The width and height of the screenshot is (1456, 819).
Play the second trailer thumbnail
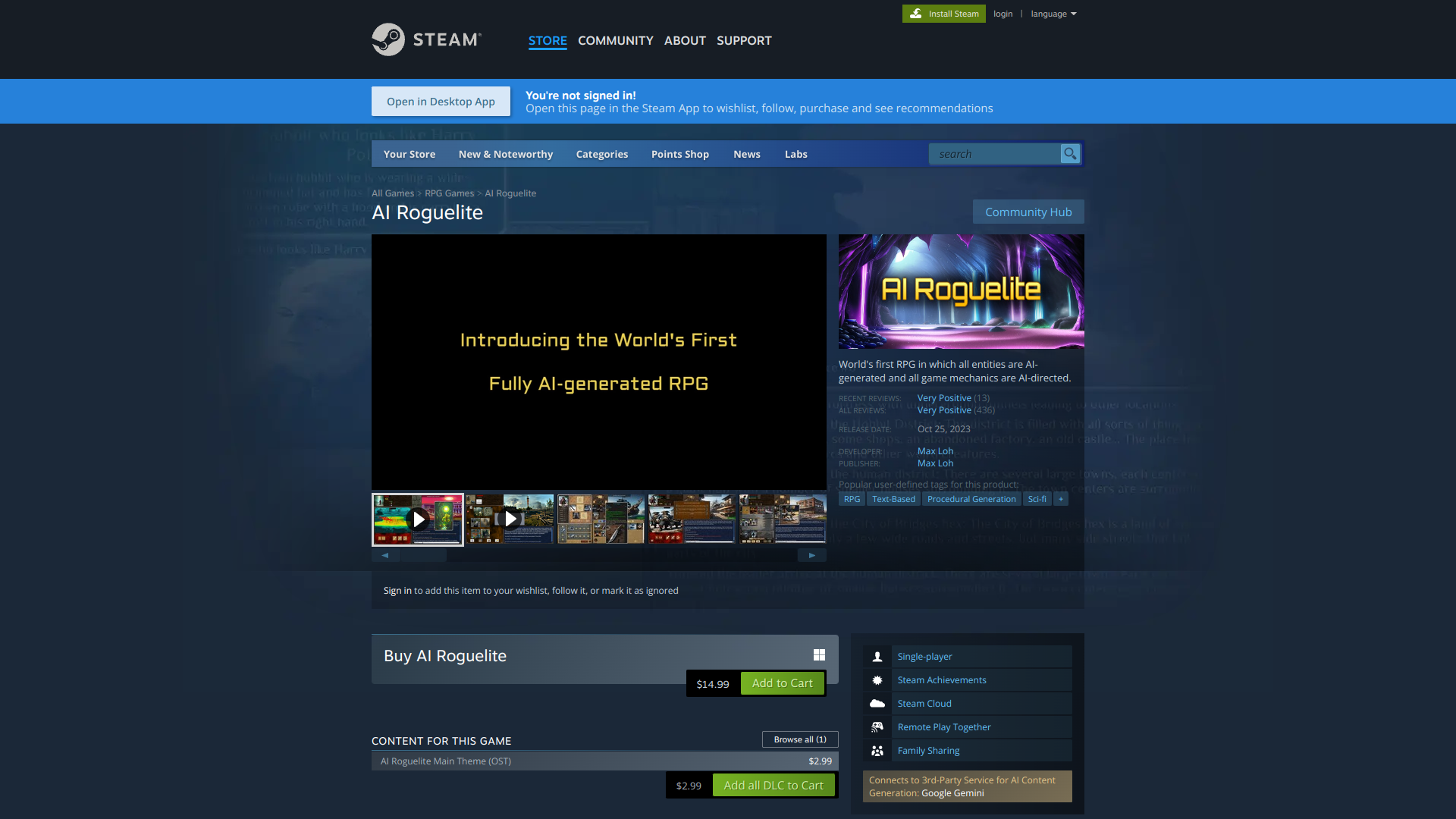tap(510, 519)
